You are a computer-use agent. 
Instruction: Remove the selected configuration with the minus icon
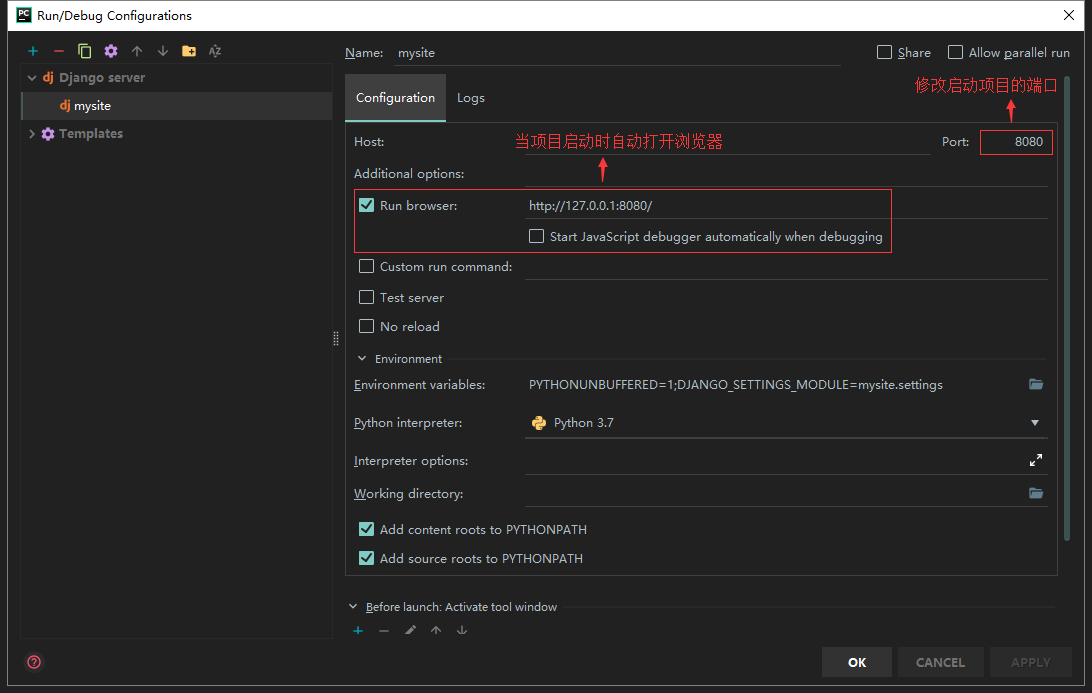tap(58, 51)
